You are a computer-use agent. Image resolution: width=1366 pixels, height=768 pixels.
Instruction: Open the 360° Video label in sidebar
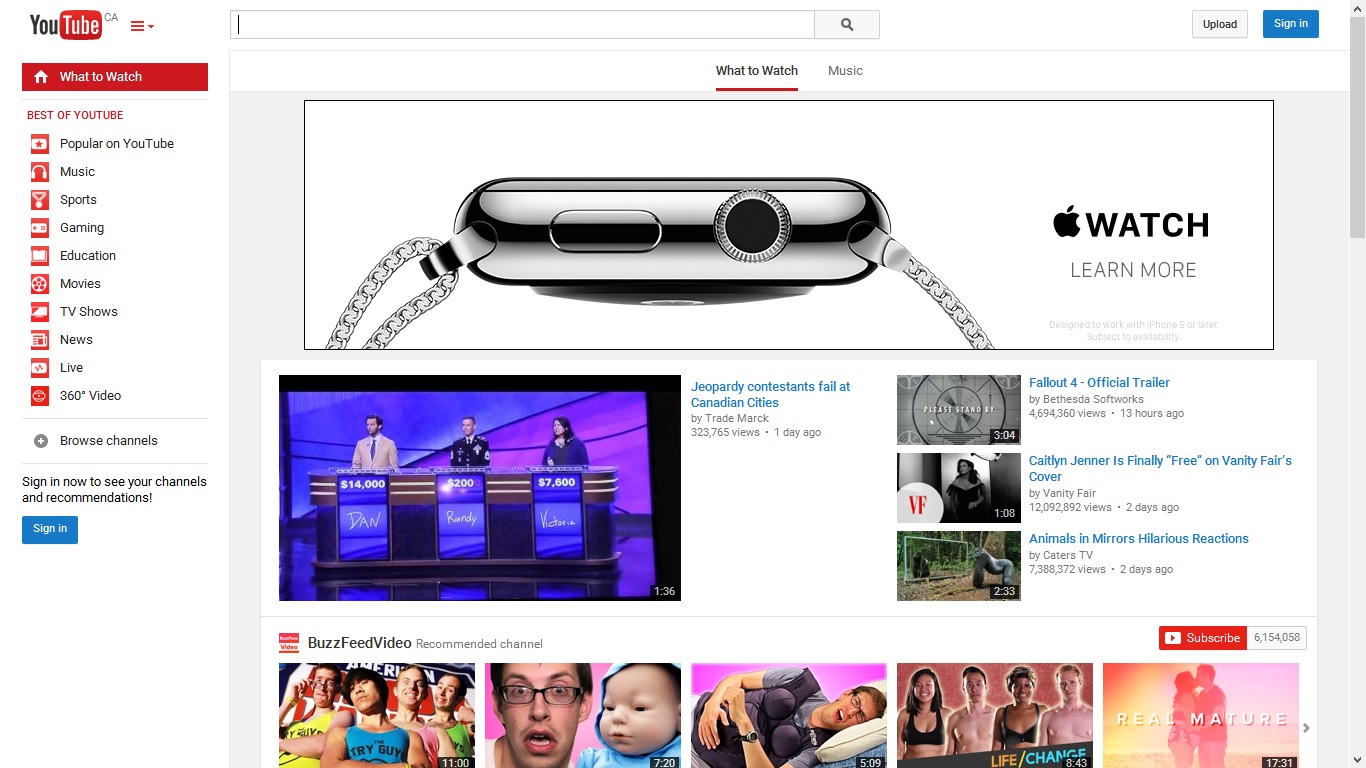(90, 396)
